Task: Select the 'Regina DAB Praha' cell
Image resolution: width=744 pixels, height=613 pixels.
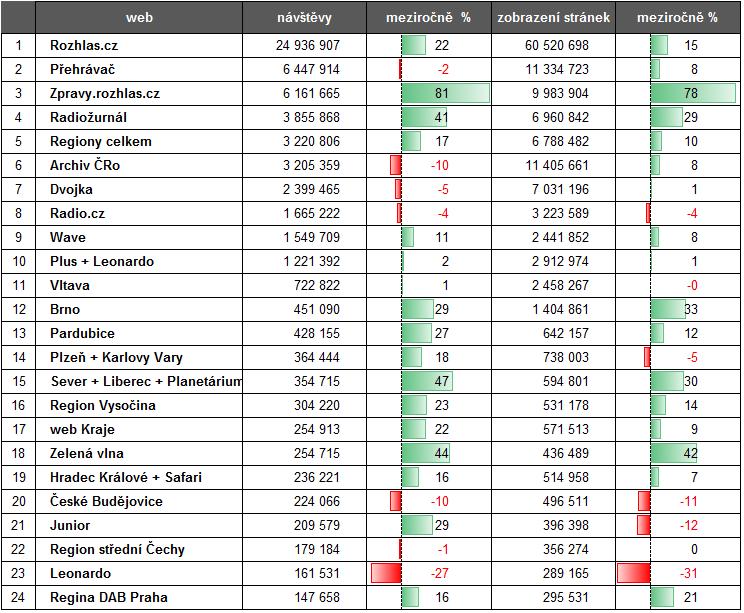Action: (x=139, y=597)
